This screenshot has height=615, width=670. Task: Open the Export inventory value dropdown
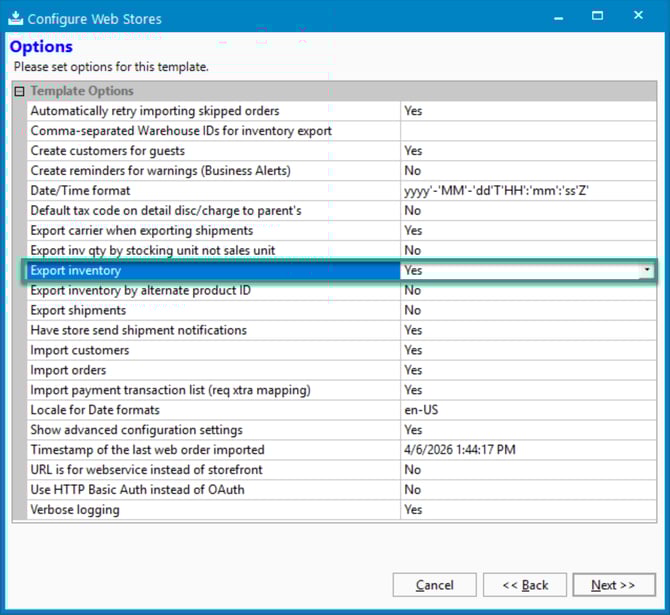648,270
